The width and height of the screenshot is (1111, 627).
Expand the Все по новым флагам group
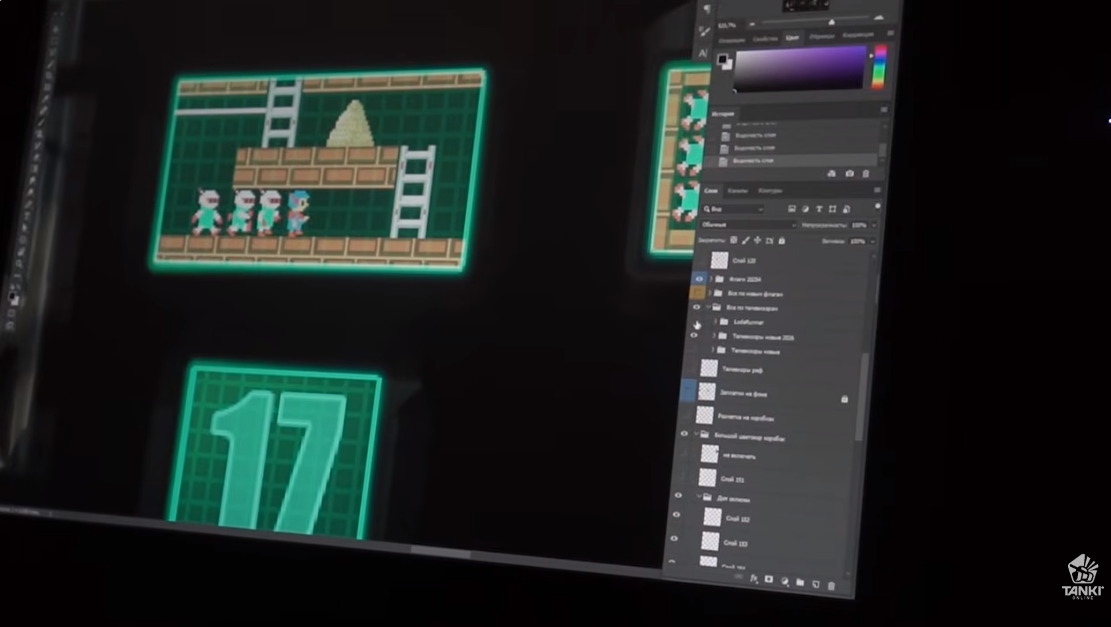tap(710, 293)
